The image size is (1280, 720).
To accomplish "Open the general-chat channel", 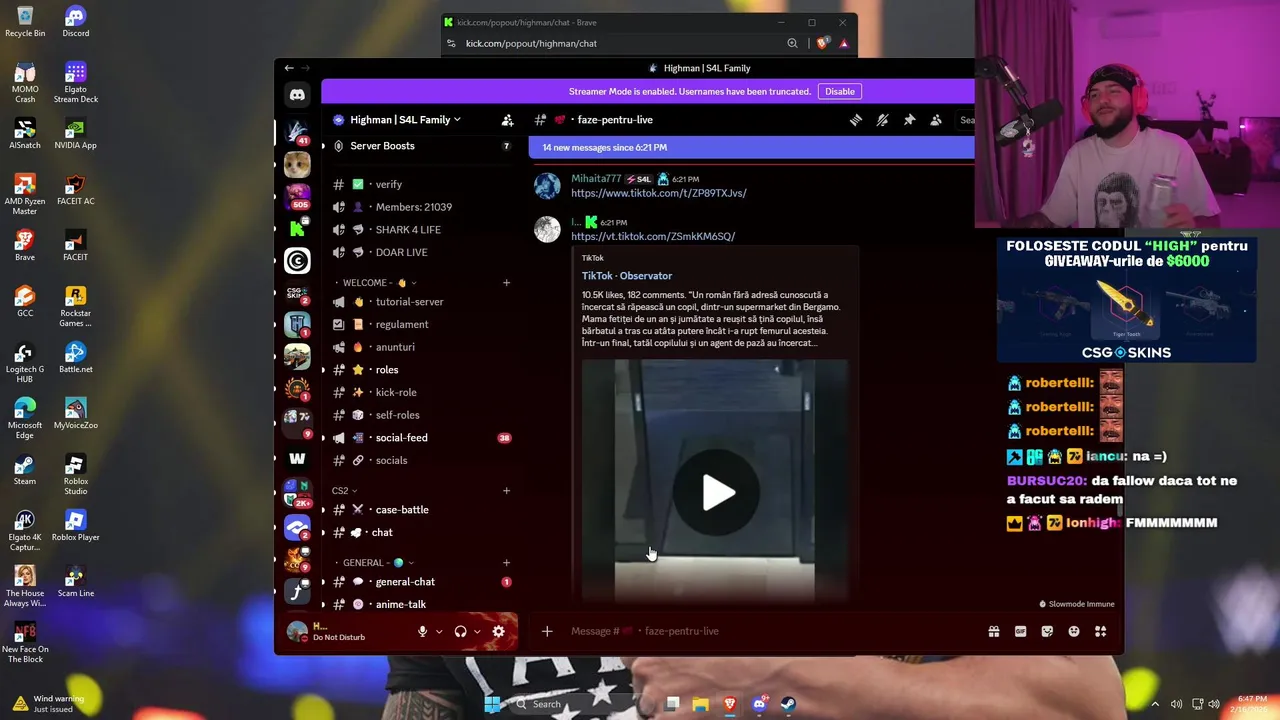I will click(x=423, y=582).
